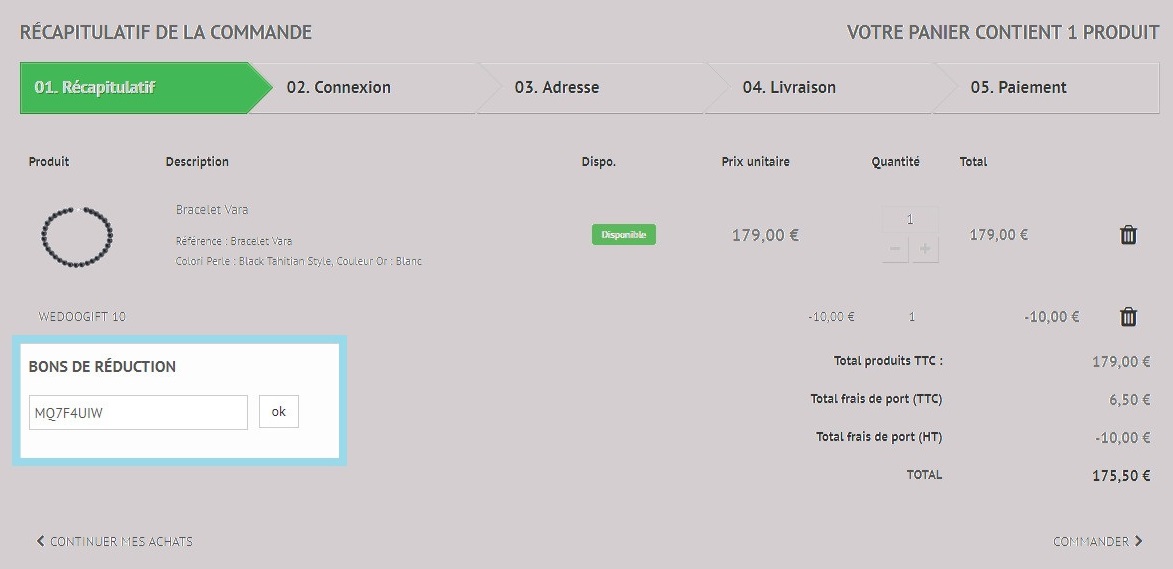Screen dimensions: 1173x569
Task: Click the 6,50 € shipping amount
Action: [1130, 400]
